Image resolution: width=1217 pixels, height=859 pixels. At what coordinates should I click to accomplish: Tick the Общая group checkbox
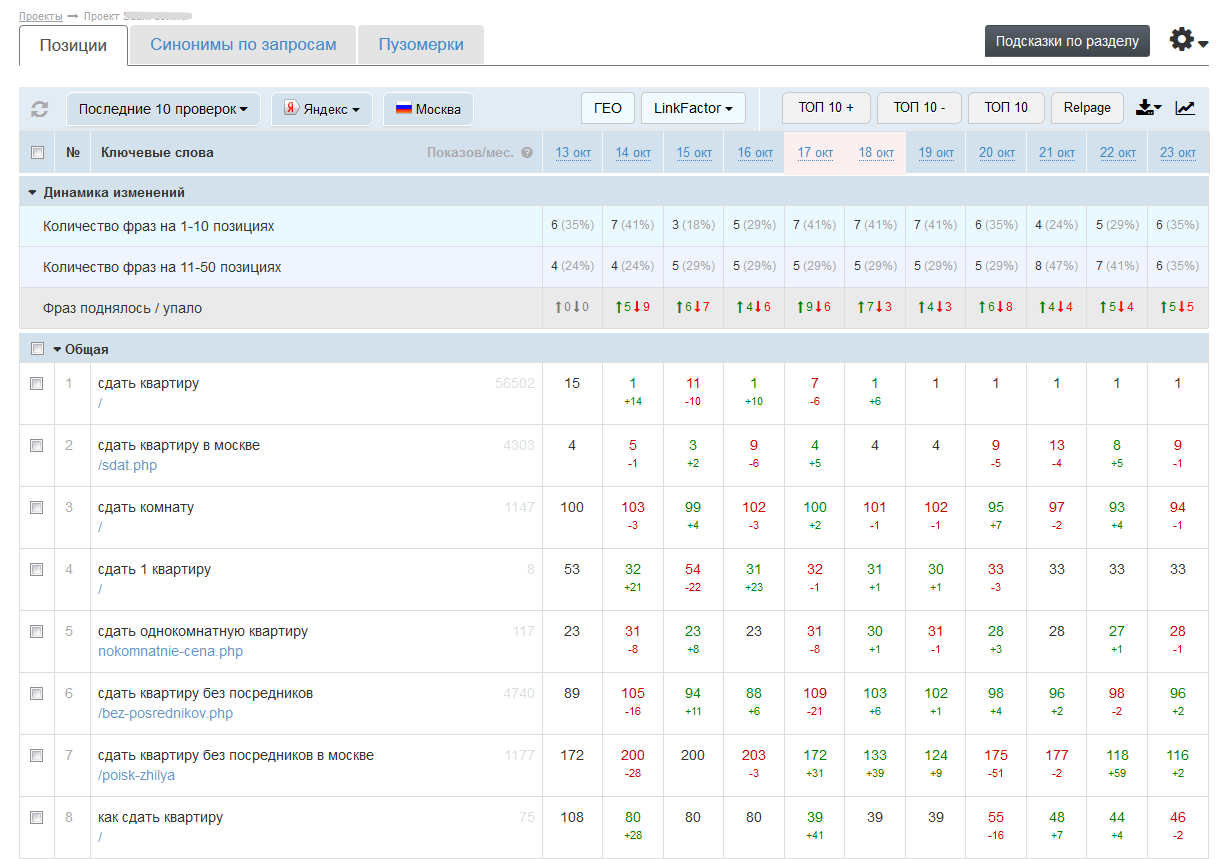click(x=37, y=349)
